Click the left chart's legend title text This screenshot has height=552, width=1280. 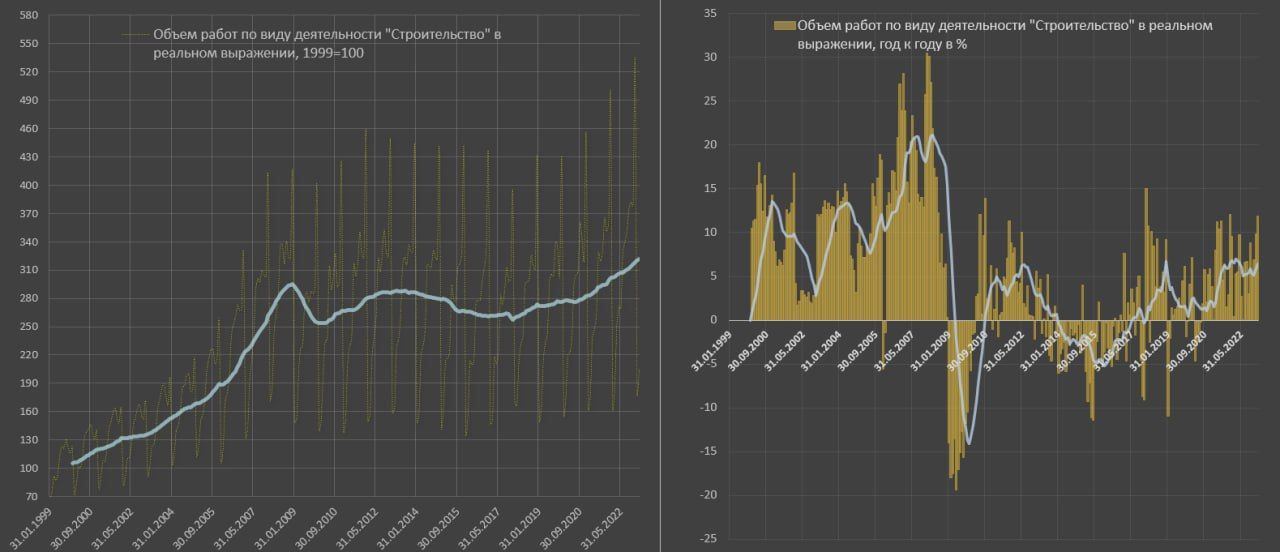(x=325, y=43)
